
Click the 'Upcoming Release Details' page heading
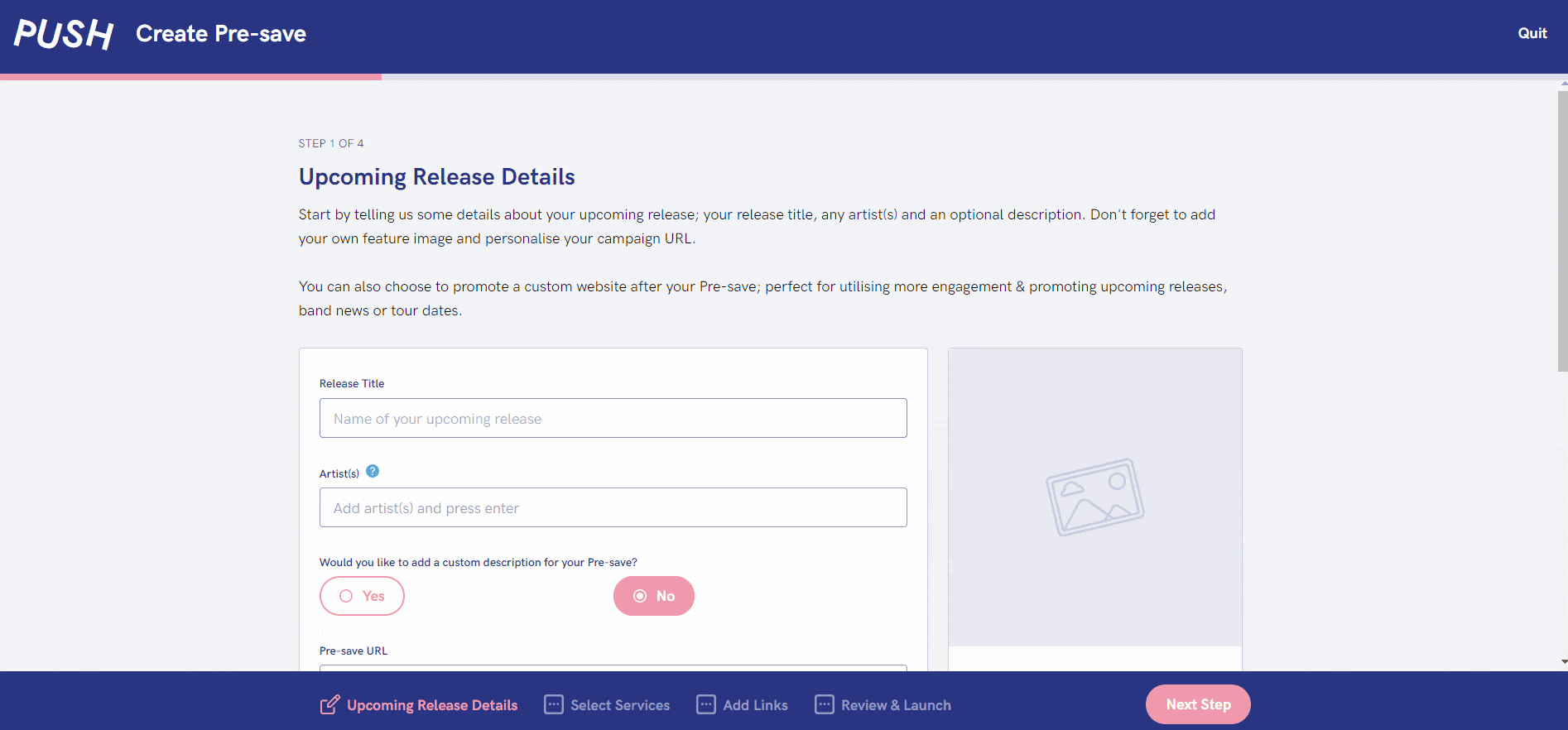(x=437, y=177)
